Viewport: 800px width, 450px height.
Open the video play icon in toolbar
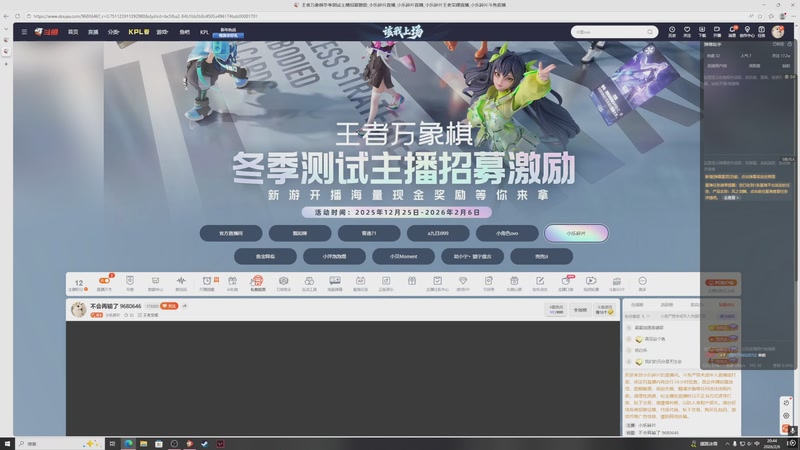(591, 283)
